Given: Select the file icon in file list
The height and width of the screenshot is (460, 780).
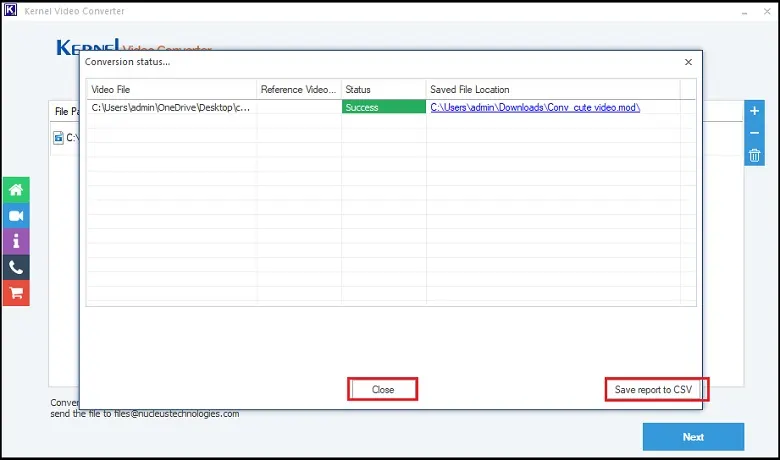Looking at the screenshot, I should point(58,138).
